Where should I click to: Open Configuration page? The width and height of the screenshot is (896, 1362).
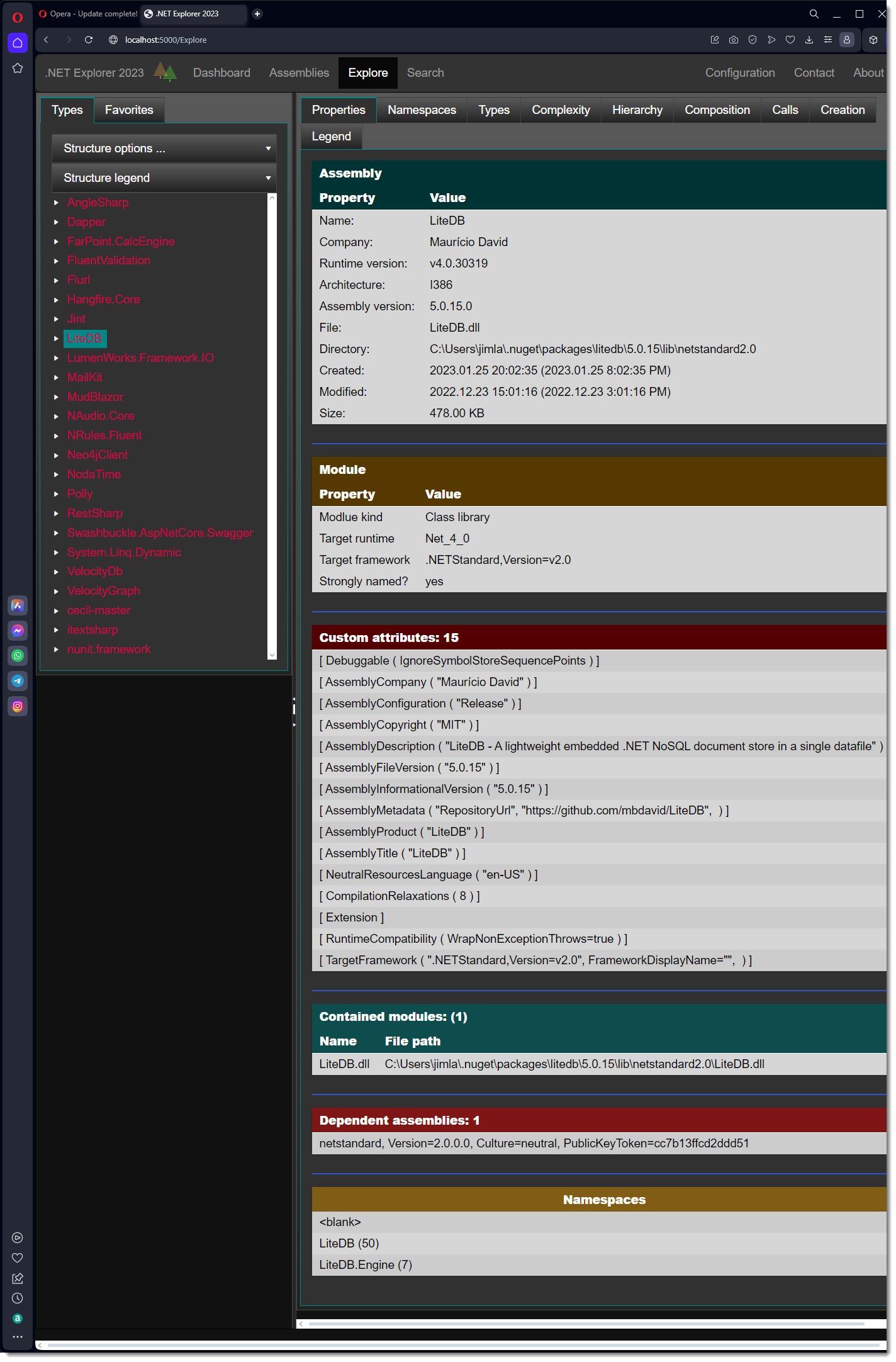(x=740, y=73)
